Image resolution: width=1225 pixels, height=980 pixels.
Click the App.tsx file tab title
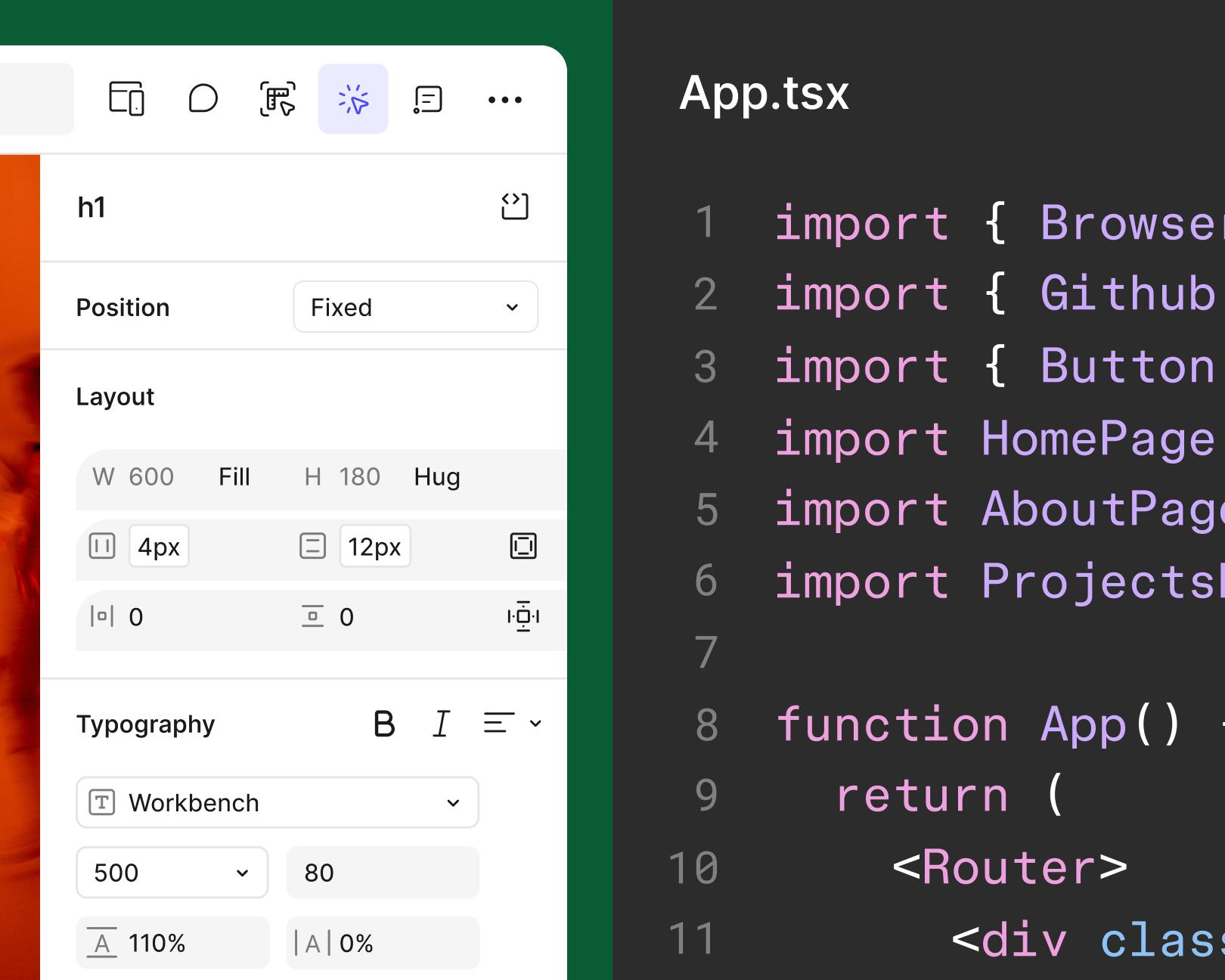pos(764,94)
